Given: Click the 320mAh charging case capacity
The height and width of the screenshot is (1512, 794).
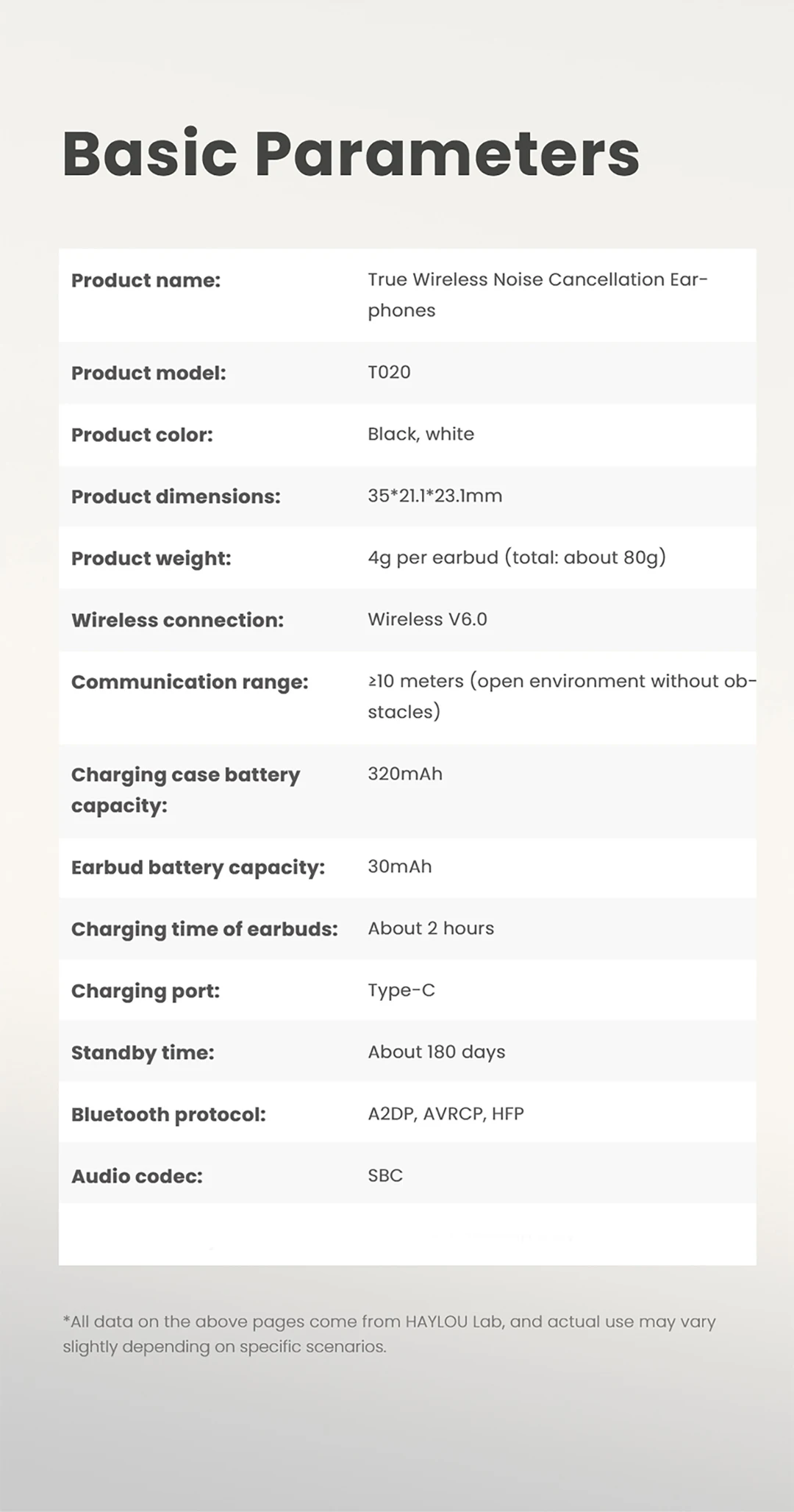Looking at the screenshot, I should tap(405, 774).
